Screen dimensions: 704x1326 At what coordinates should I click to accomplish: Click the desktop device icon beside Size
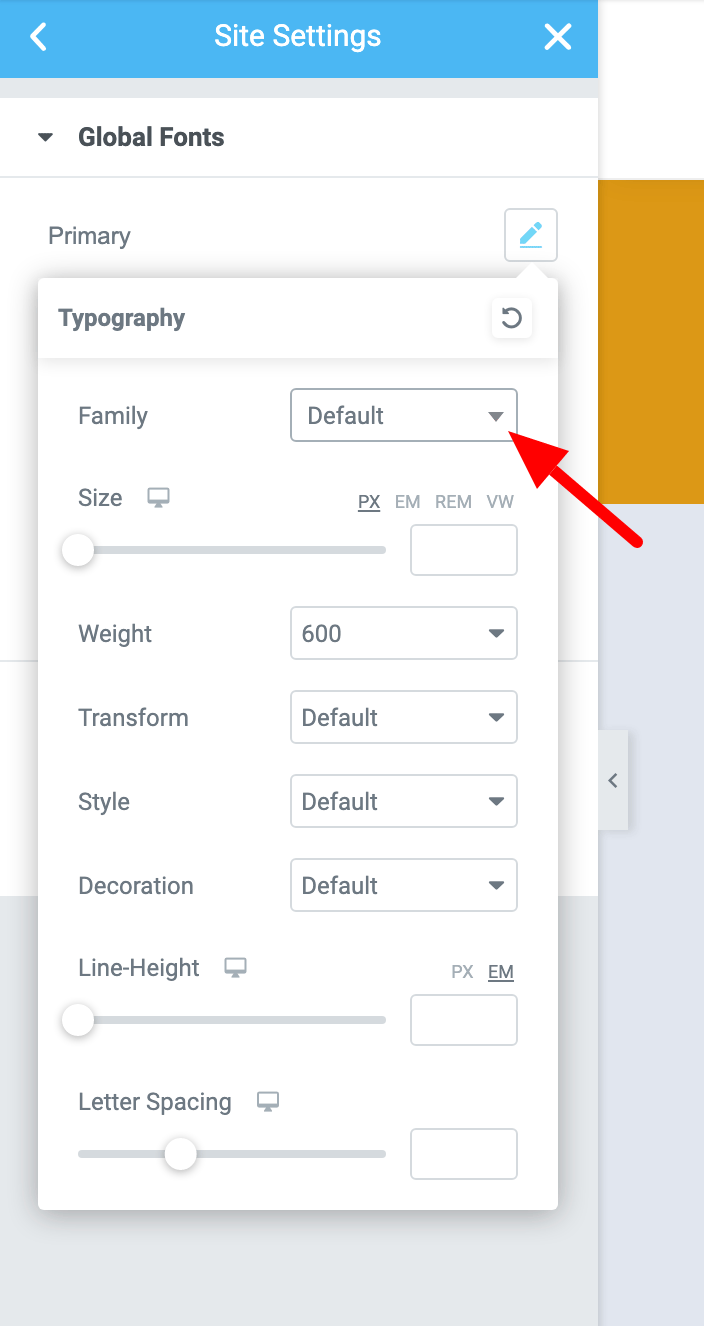tap(158, 498)
